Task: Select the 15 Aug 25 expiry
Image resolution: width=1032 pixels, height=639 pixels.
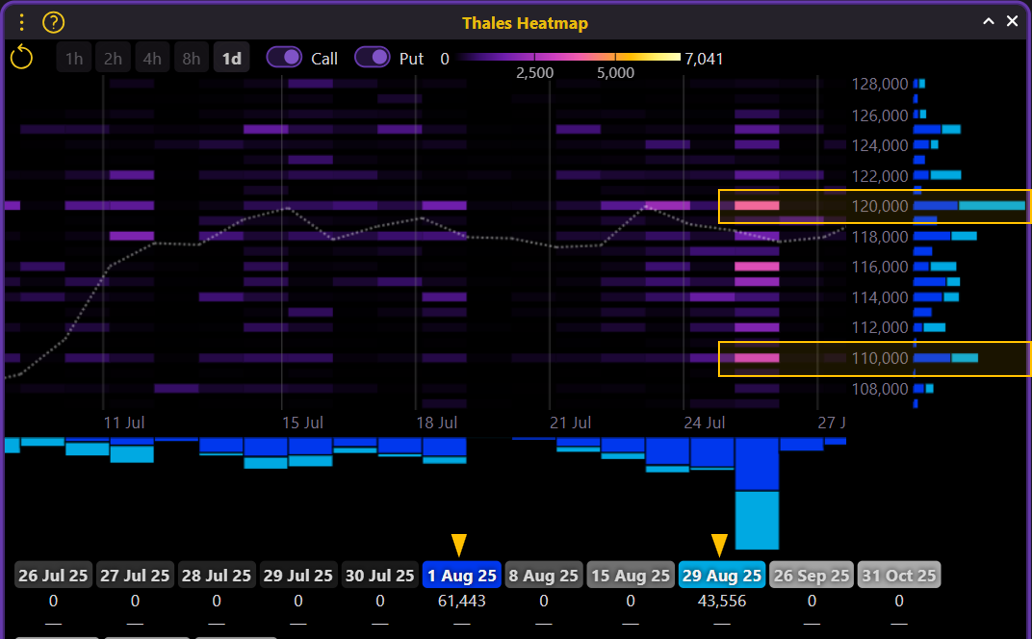Action: click(x=631, y=575)
